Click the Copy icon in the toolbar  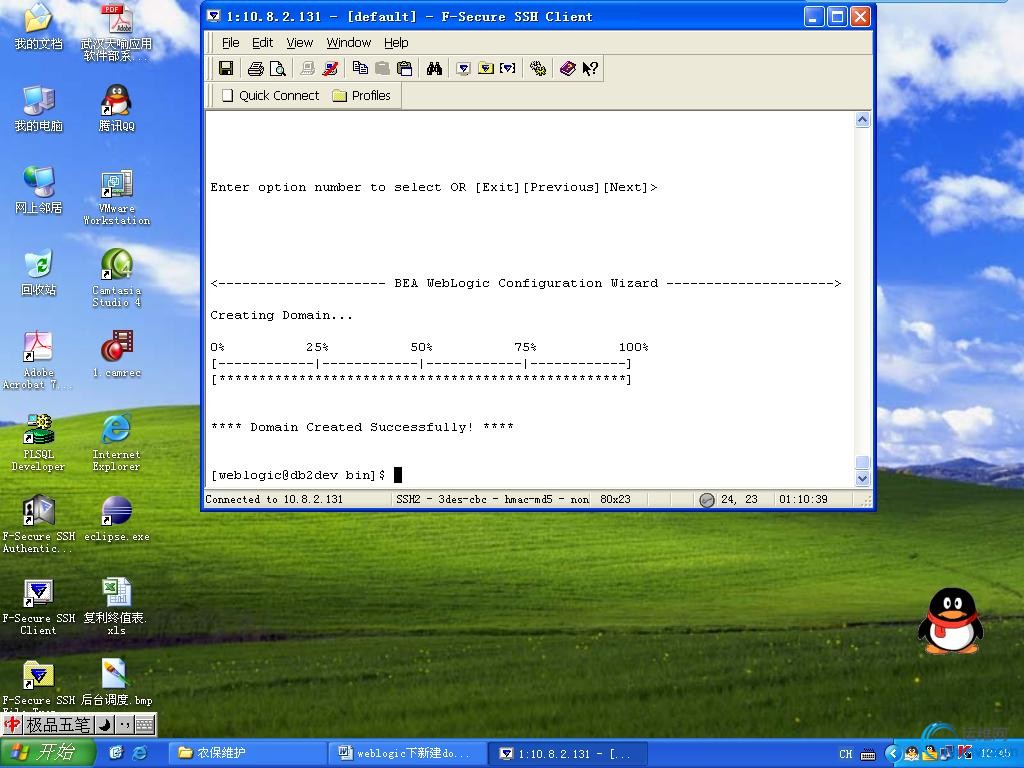coord(360,68)
